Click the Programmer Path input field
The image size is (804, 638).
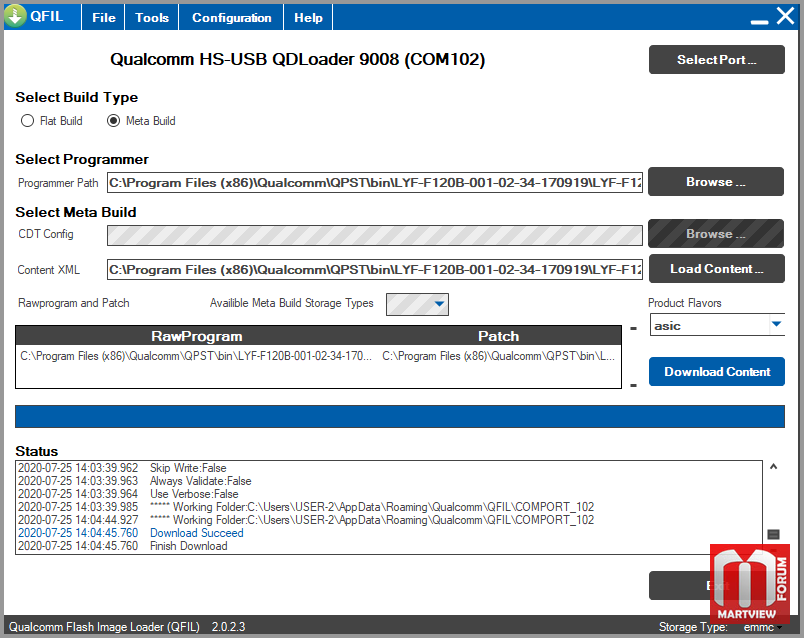click(374, 183)
